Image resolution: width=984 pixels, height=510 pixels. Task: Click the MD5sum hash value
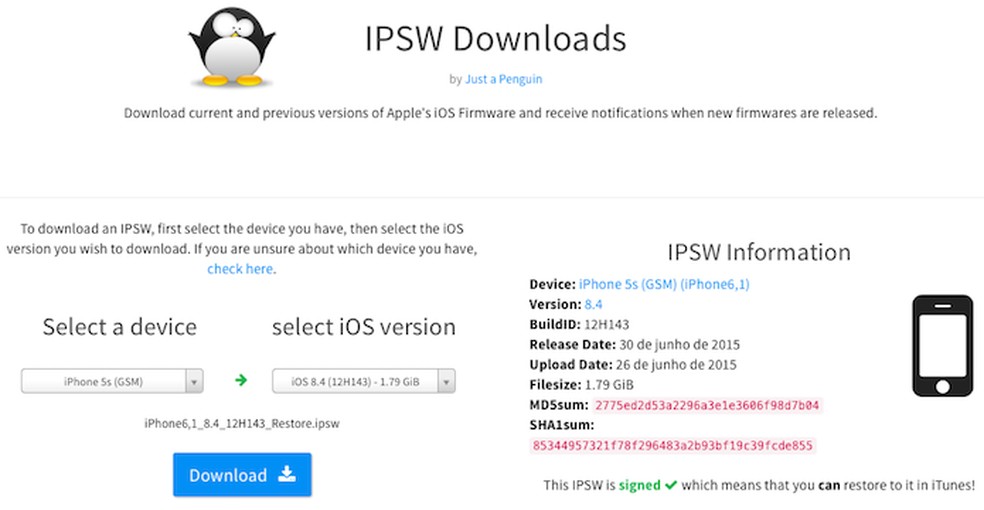point(707,405)
